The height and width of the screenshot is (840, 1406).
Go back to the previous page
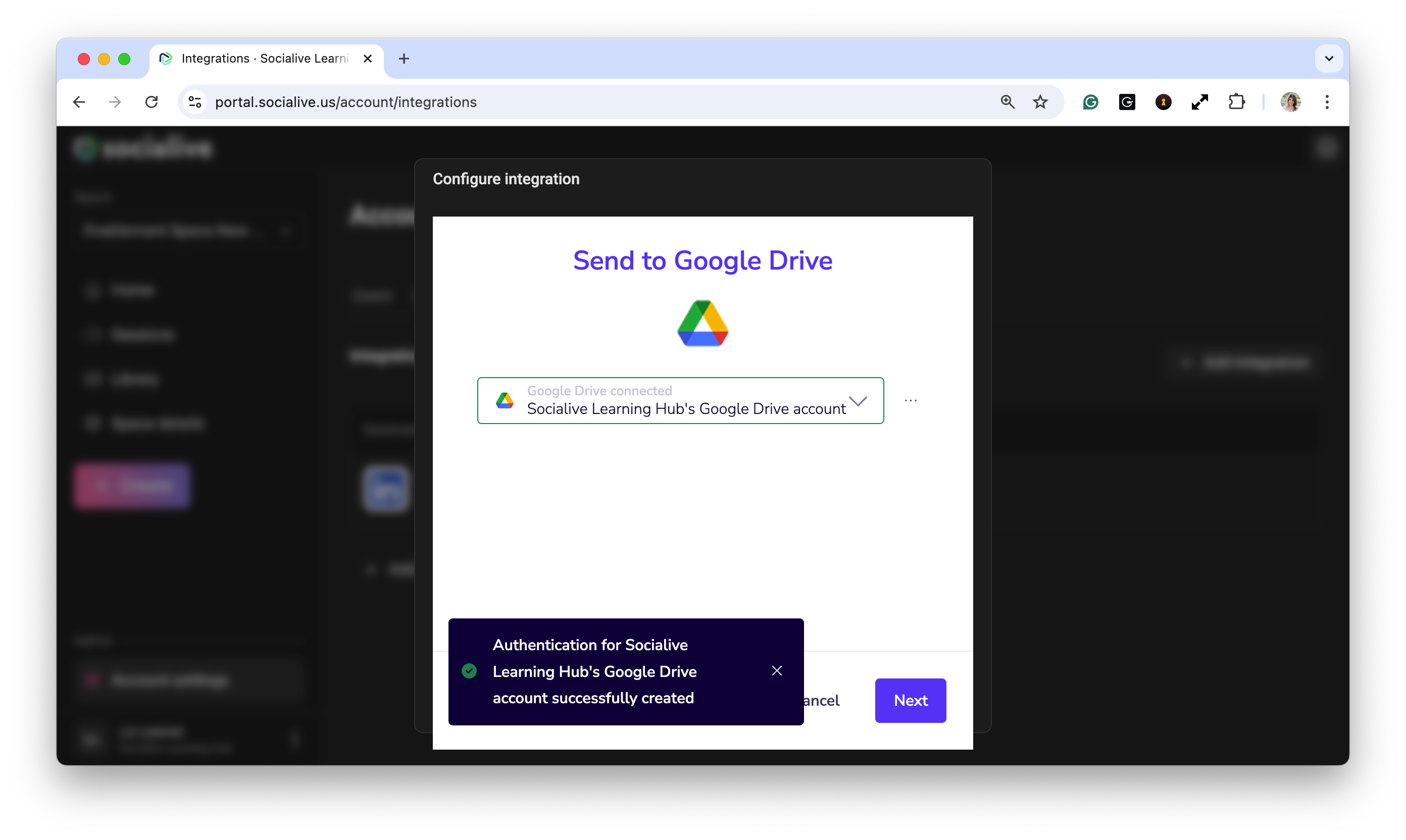79,102
